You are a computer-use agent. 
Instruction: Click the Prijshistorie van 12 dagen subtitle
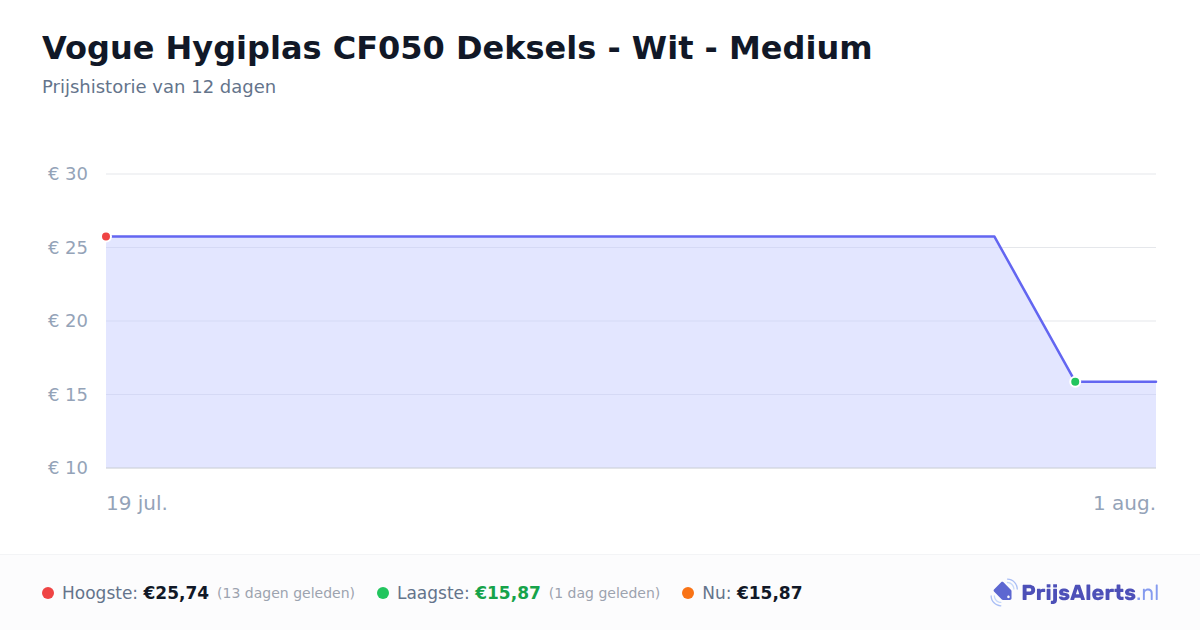point(159,87)
